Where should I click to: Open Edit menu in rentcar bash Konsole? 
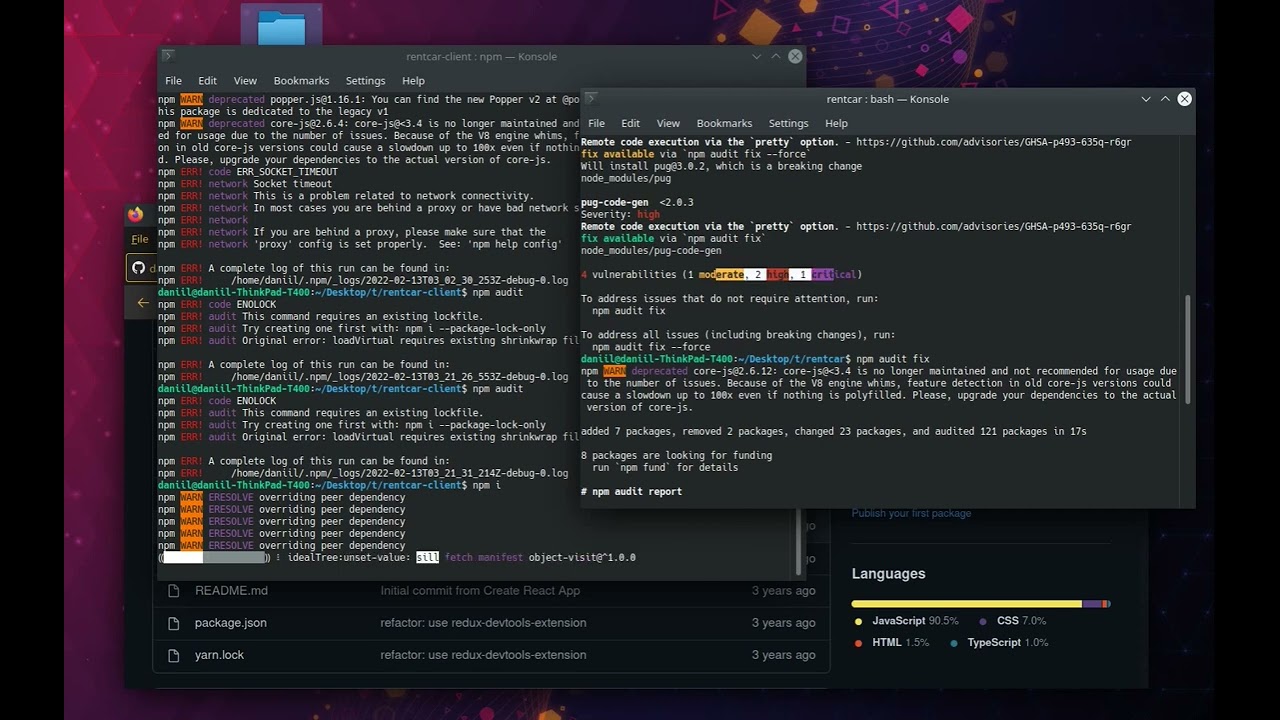(x=630, y=123)
